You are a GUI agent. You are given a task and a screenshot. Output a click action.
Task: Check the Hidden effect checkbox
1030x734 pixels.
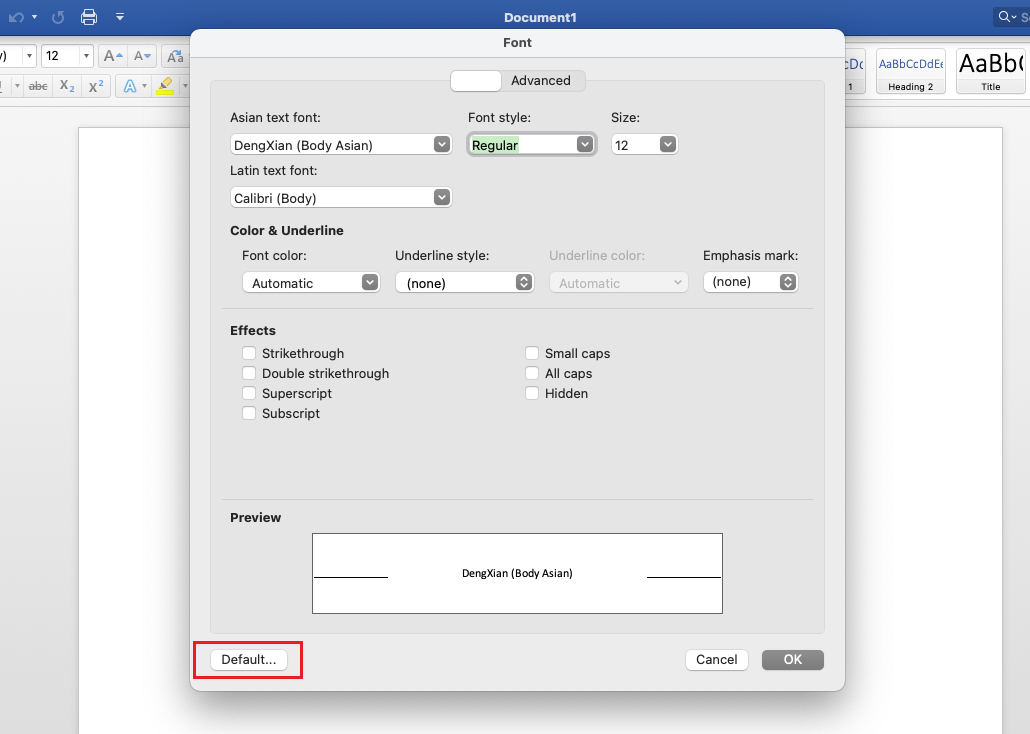click(x=532, y=393)
